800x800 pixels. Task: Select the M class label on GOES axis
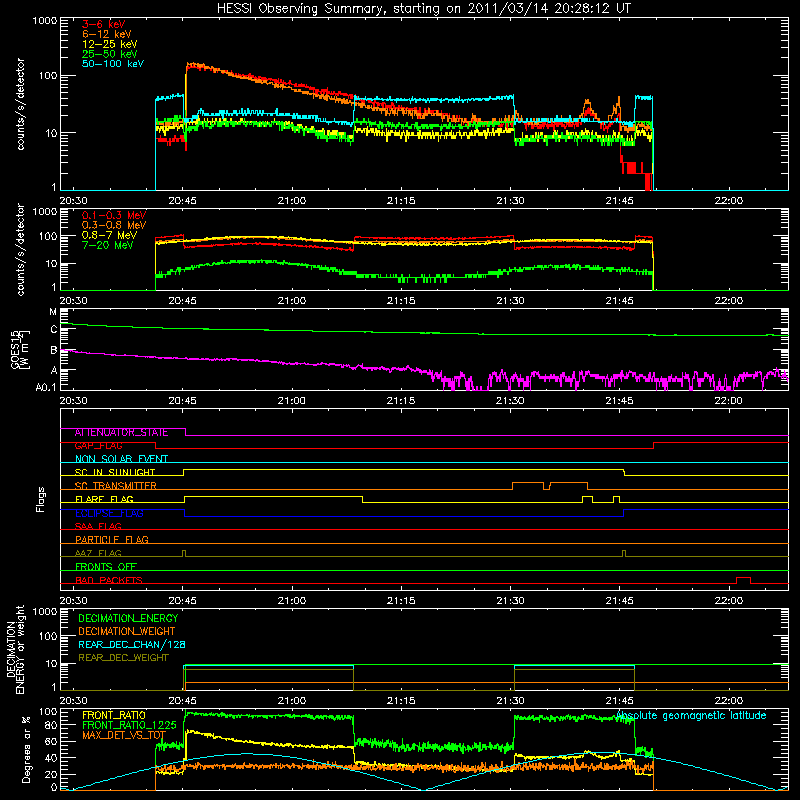[53, 312]
